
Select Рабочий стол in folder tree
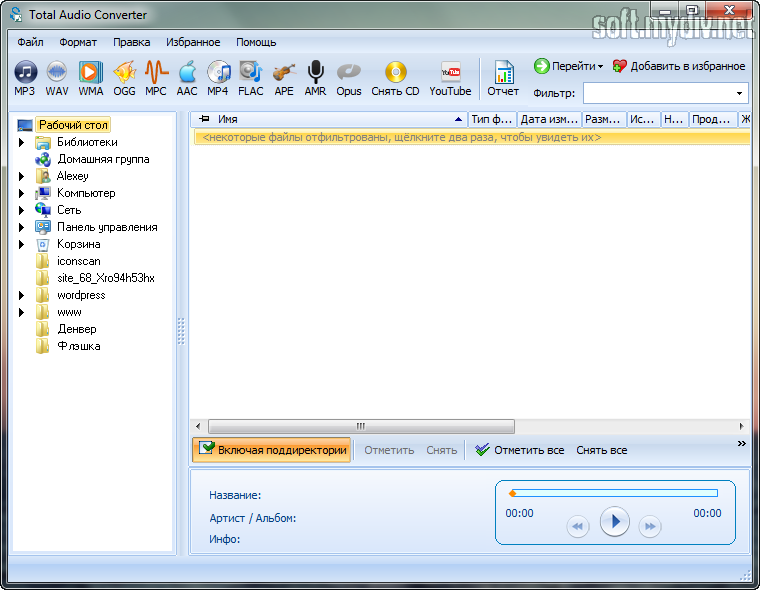tap(73, 125)
